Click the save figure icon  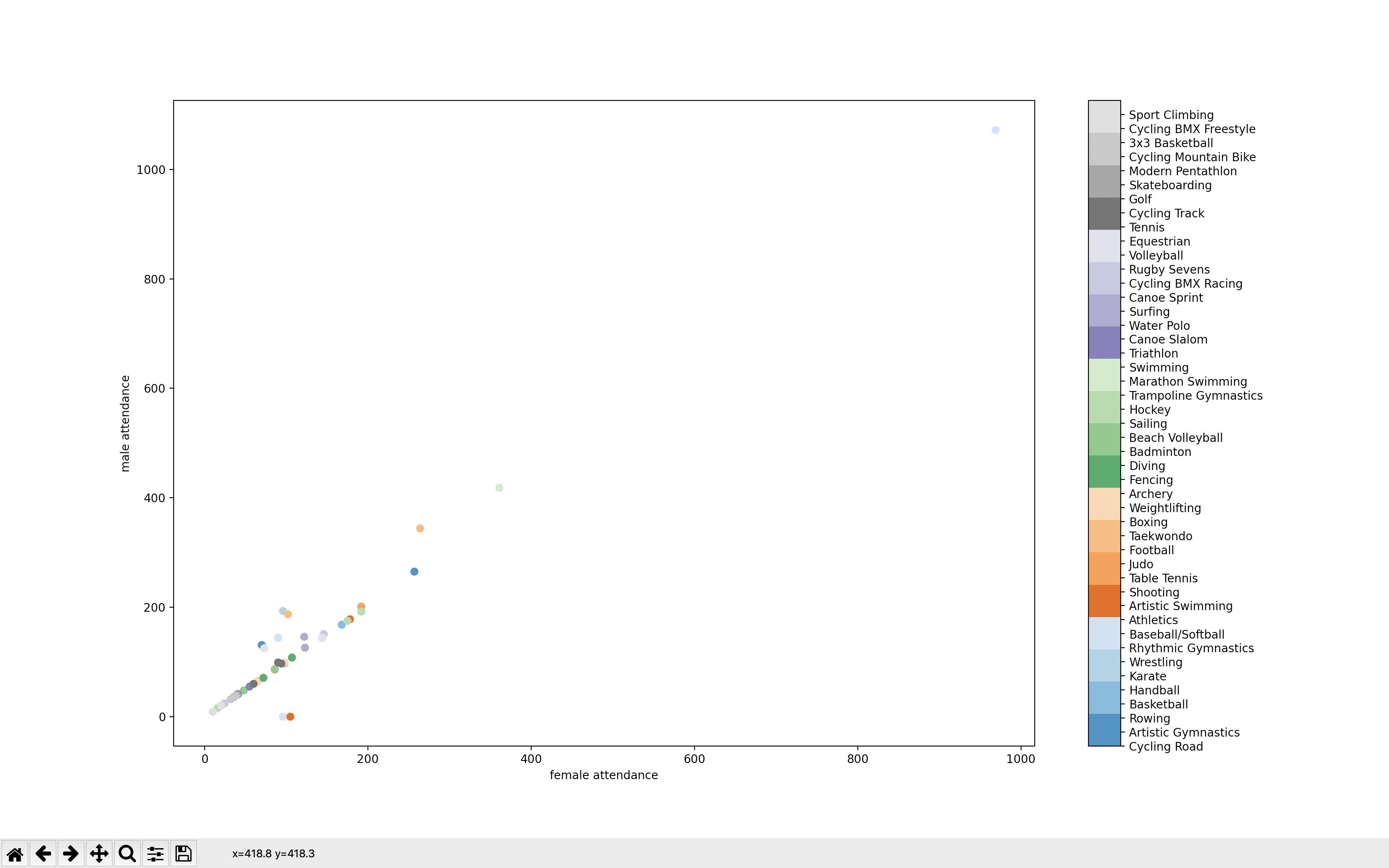coord(183,853)
